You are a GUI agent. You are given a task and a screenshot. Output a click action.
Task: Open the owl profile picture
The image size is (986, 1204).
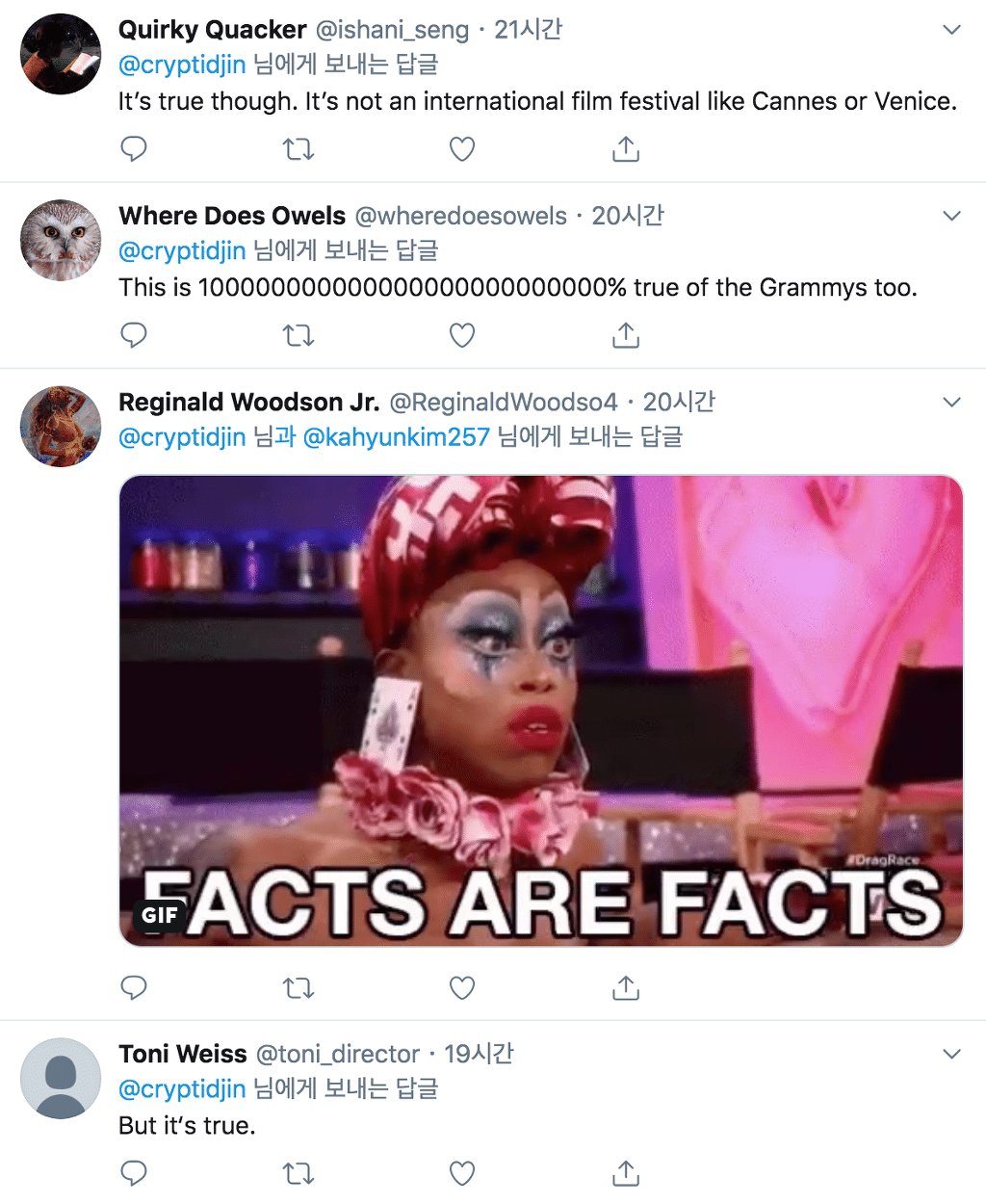61,240
